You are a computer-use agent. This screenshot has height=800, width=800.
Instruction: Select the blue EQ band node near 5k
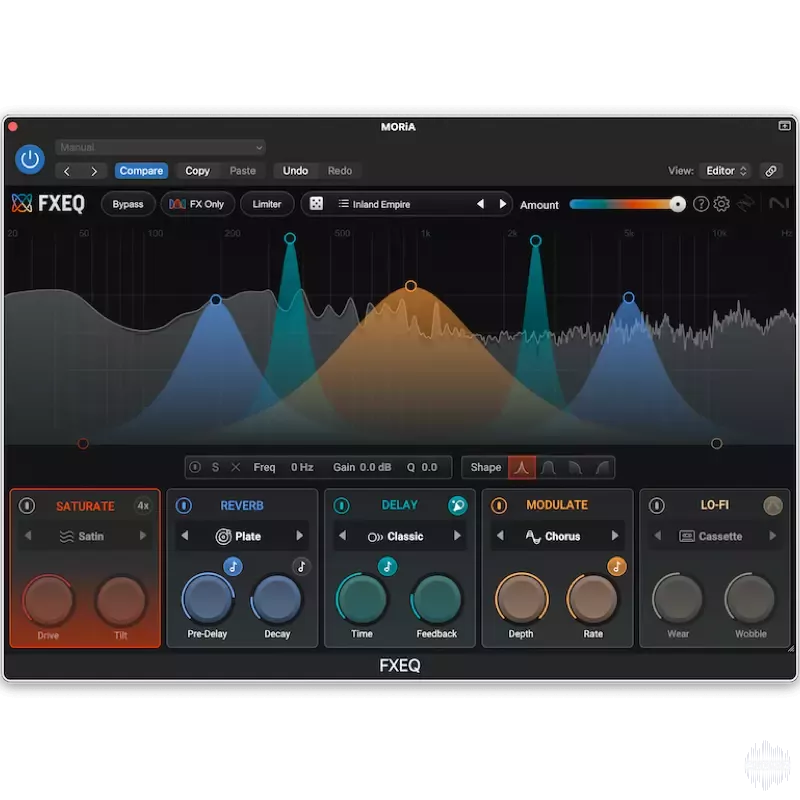coord(629,297)
